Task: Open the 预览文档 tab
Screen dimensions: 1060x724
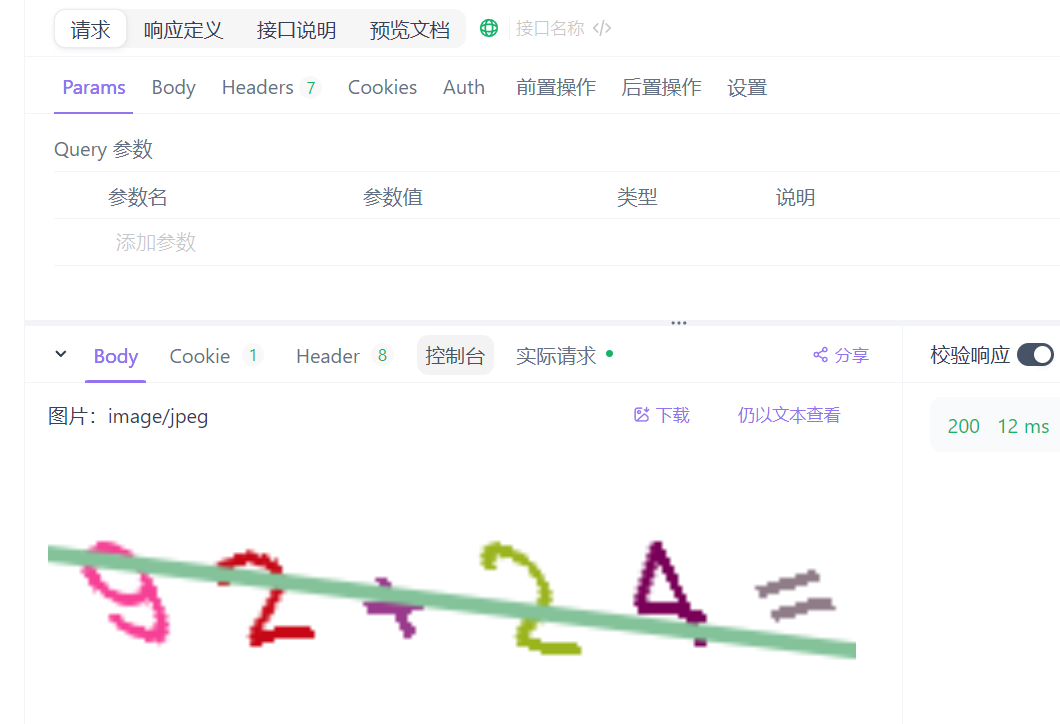Action: [410, 30]
